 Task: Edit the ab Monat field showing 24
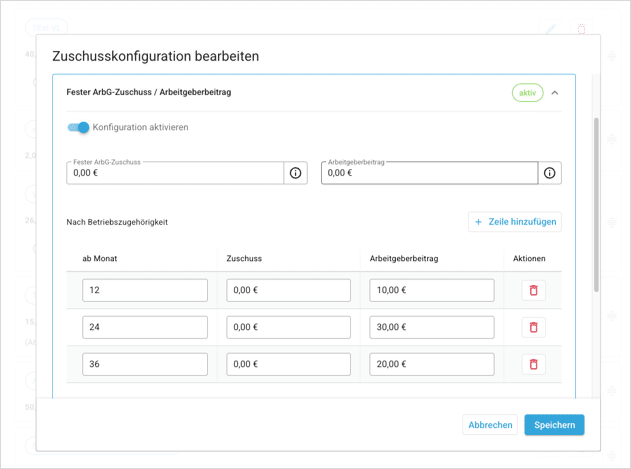click(x=145, y=327)
